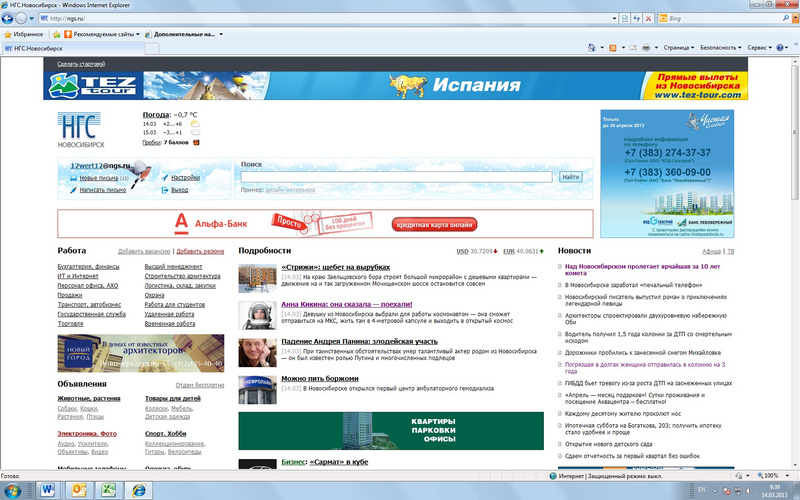Viewport: 800px width, 500px height.
Task: Click the Отдам бесплатно link in Объявления
Action: pos(199,385)
